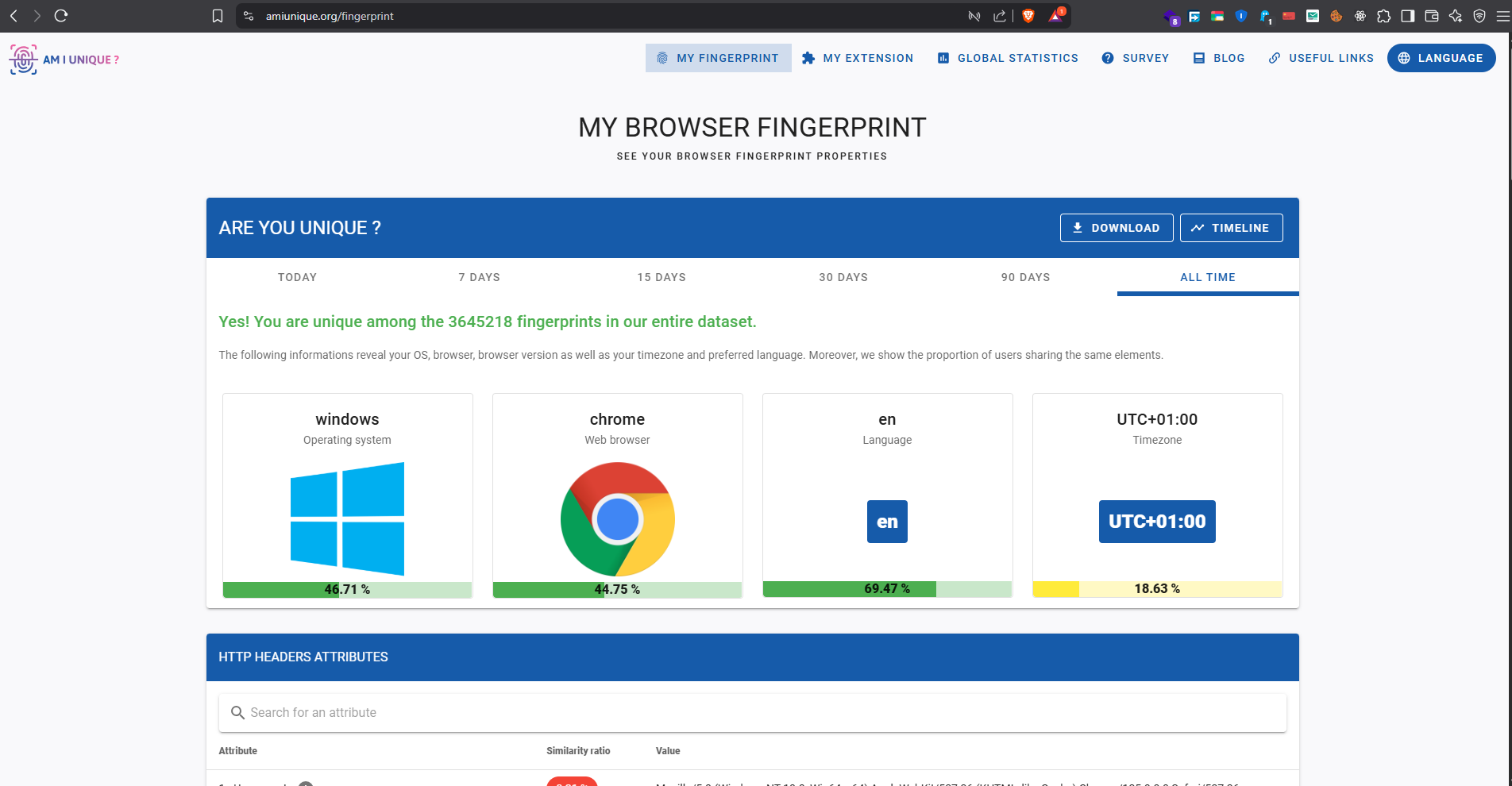Click the timezone 18.63 % yellow bar

(1157, 588)
